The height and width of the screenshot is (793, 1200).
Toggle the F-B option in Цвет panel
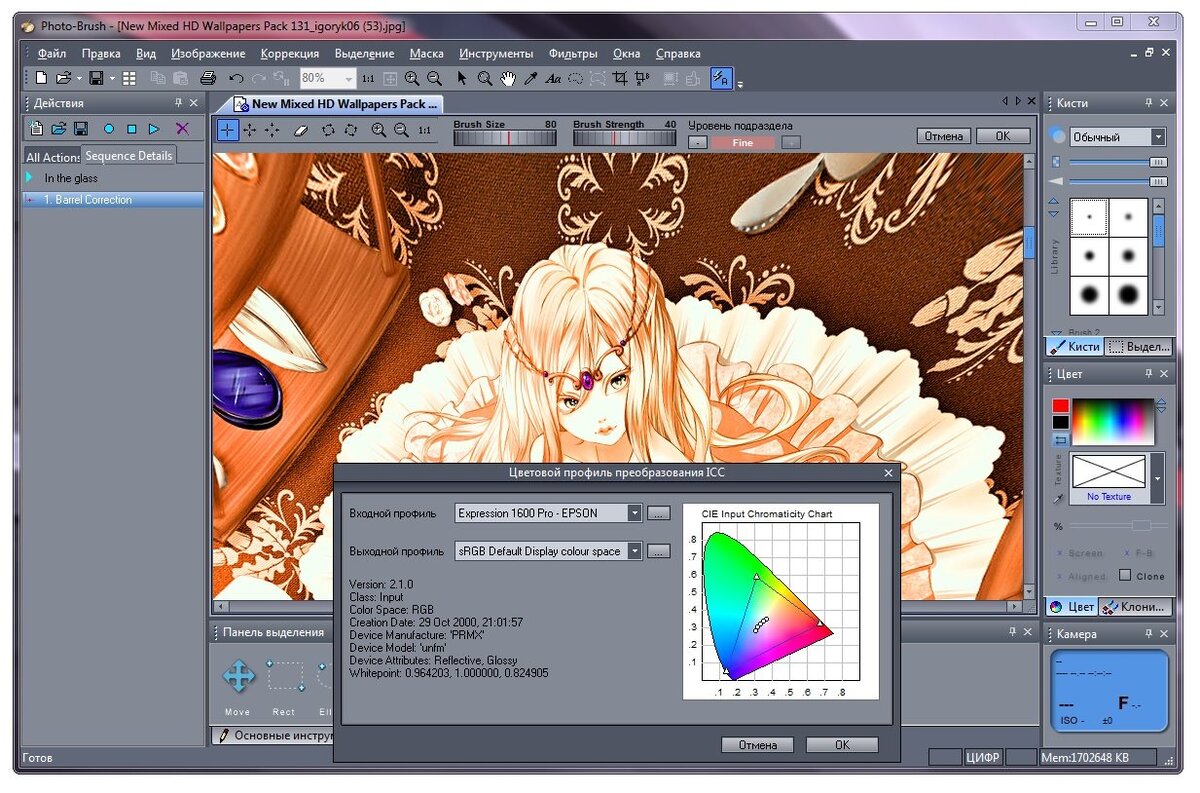(x=1137, y=553)
